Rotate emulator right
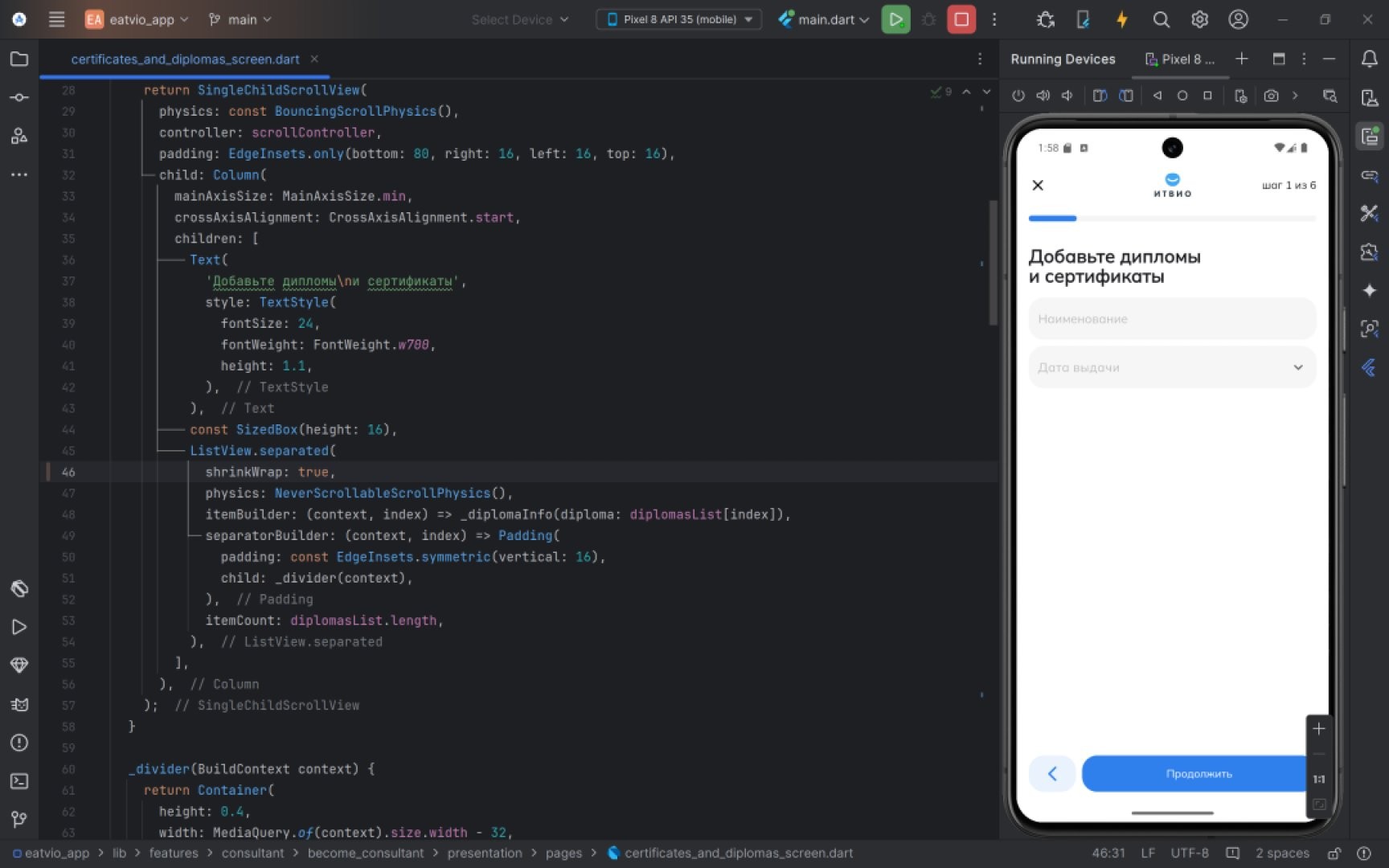 pyautogui.click(x=1126, y=96)
